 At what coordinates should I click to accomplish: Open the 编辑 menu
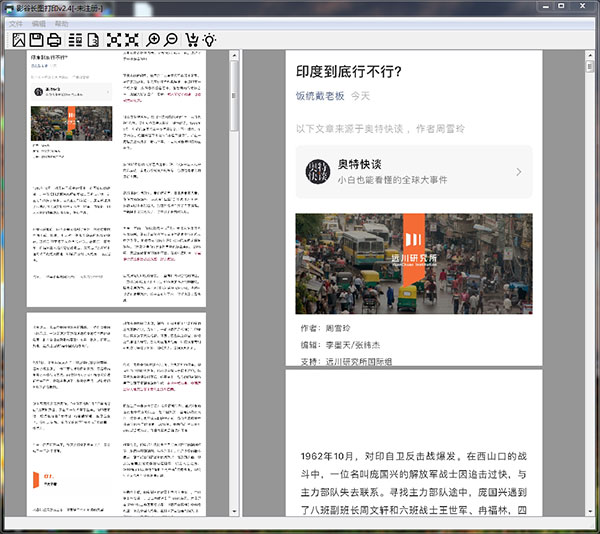(x=39, y=22)
